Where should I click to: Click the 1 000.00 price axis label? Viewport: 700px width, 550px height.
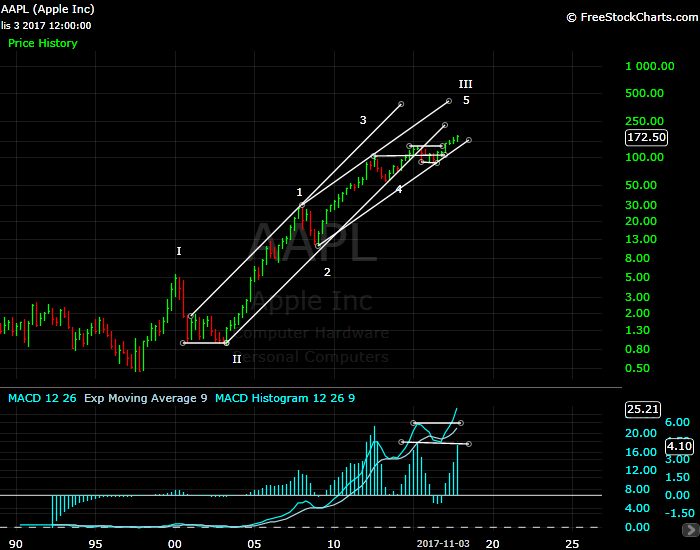650,66
